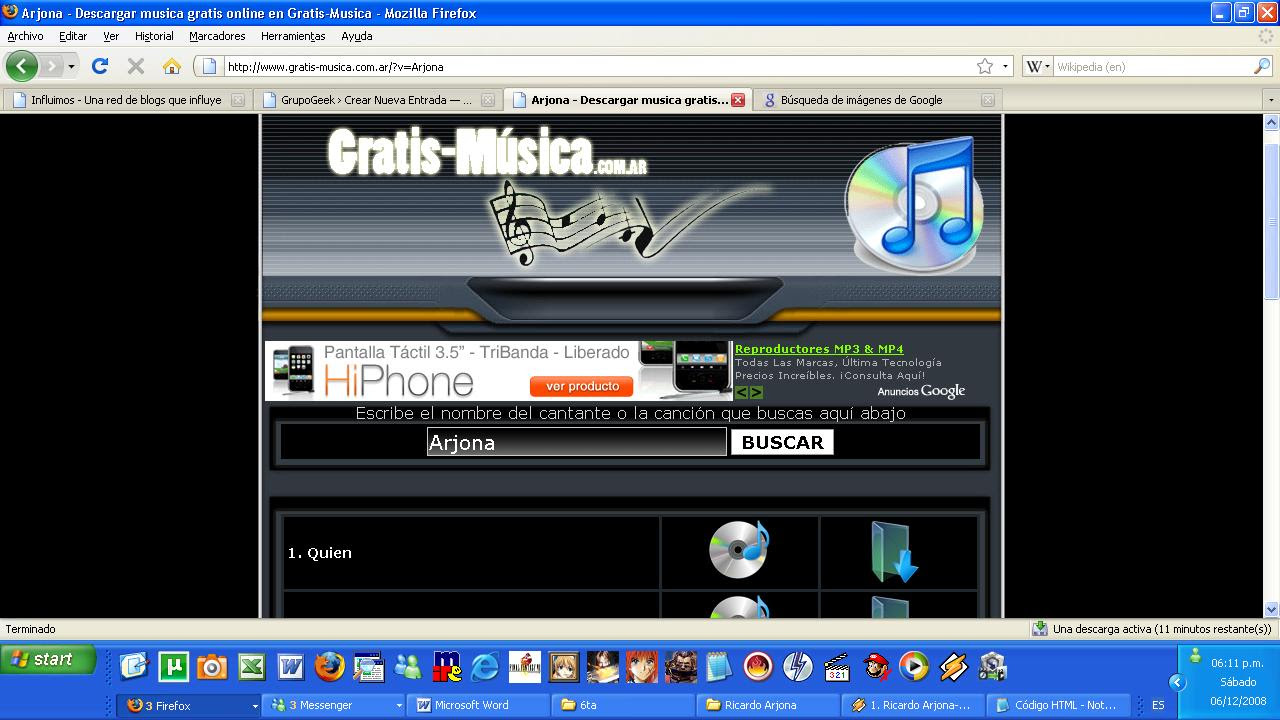Launch the Mario game quick launch icon
1280x720 pixels.
pos(876,666)
